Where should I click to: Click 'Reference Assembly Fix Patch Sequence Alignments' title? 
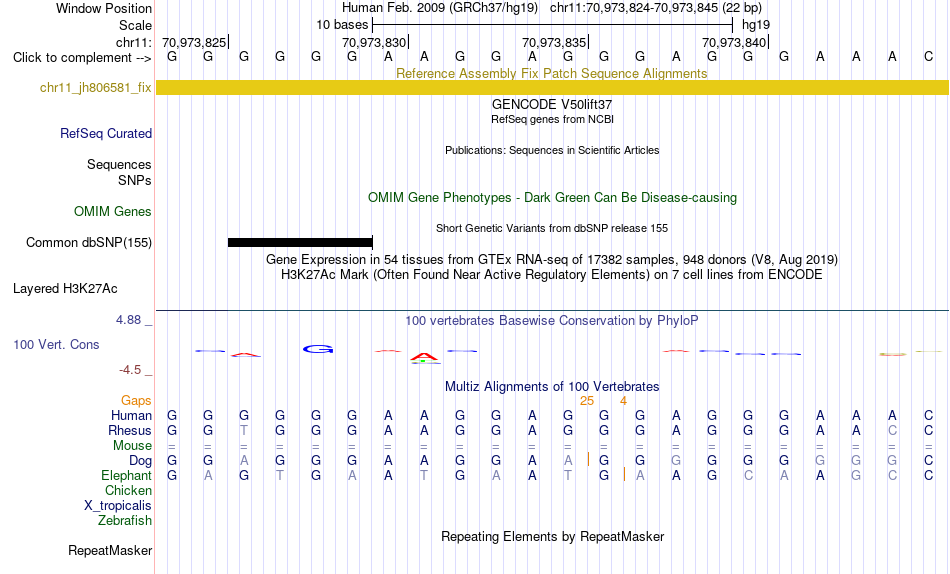point(552,73)
